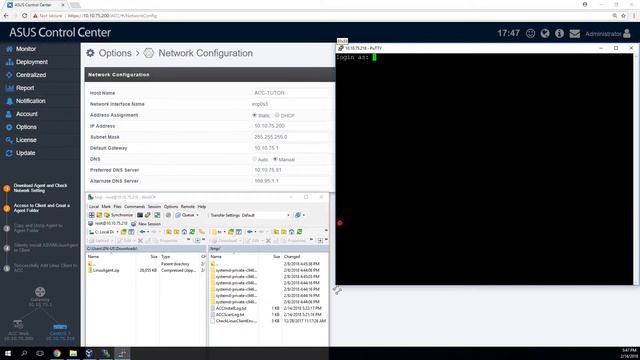This screenshot has width=640, height=360.
Task: Open the Notification section in sidebar
Action: pos(31,101)
